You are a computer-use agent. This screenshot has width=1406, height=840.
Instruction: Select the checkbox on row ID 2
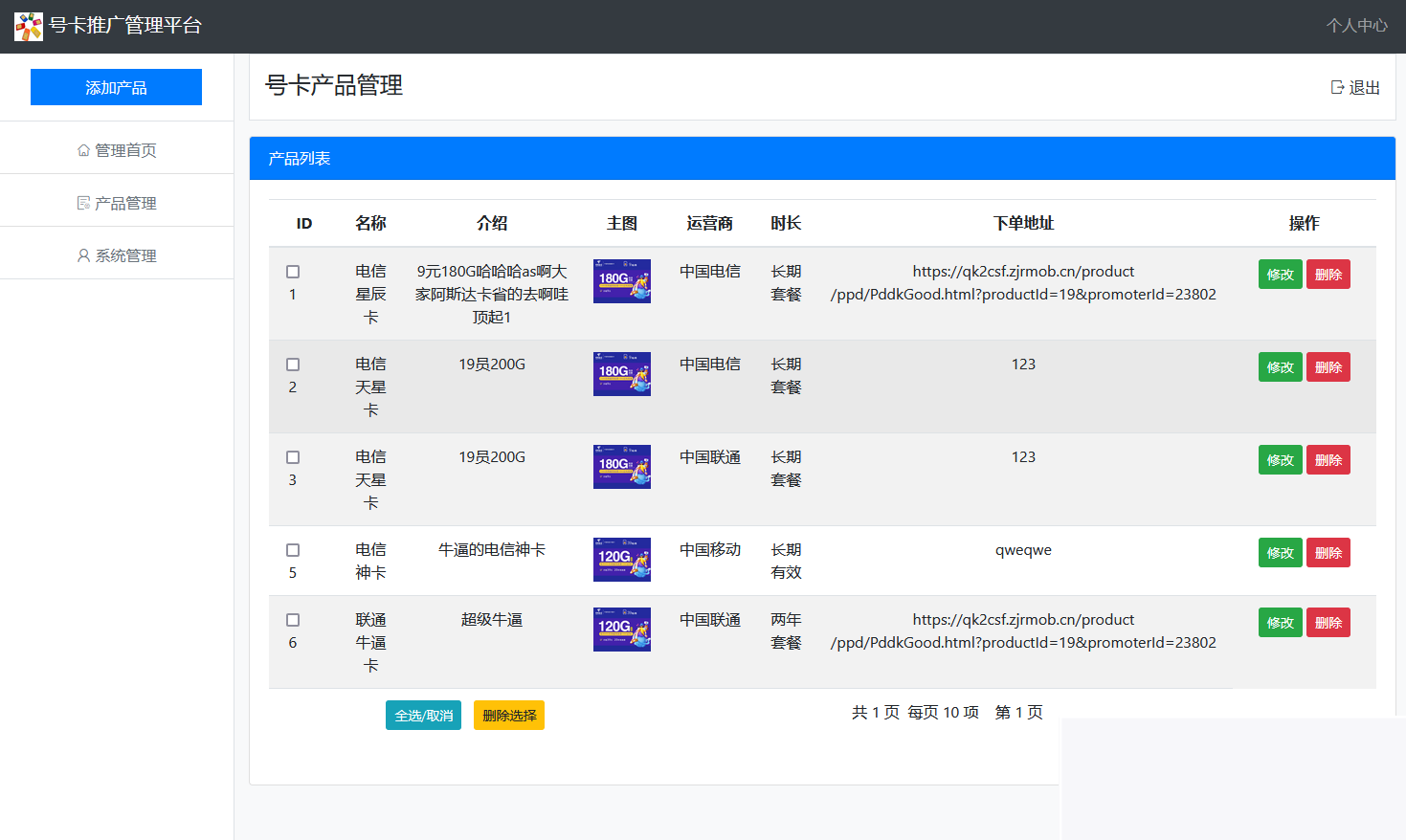point(292,363)
